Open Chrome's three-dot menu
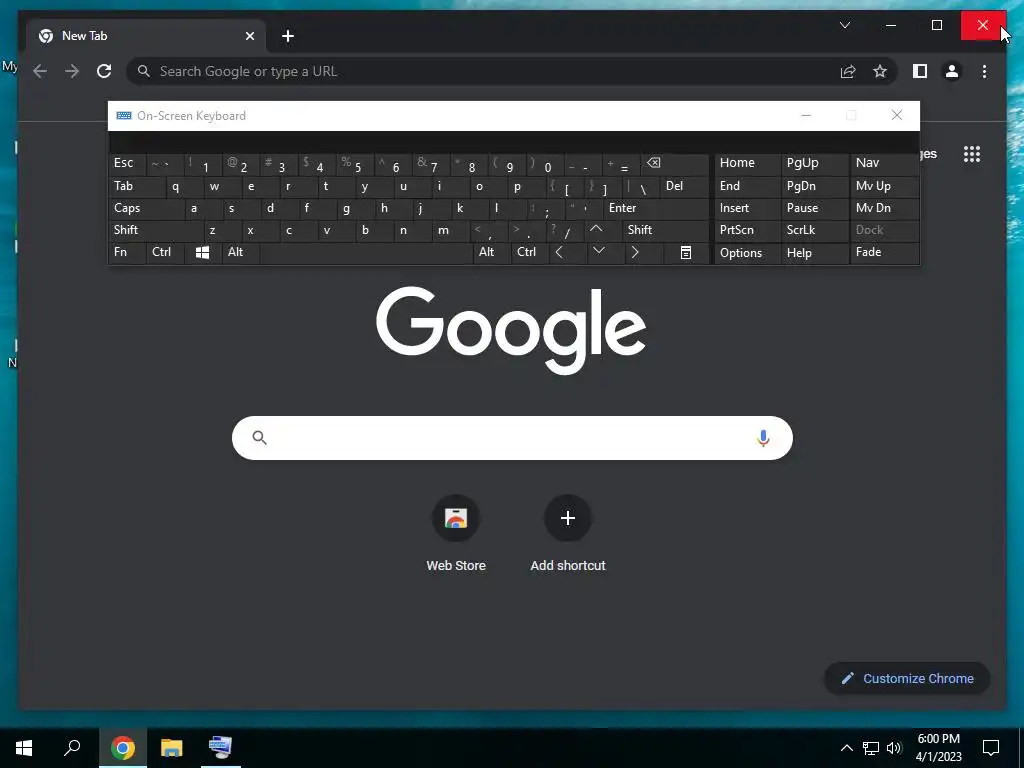 pyautogui.click(x=984, y=71)
